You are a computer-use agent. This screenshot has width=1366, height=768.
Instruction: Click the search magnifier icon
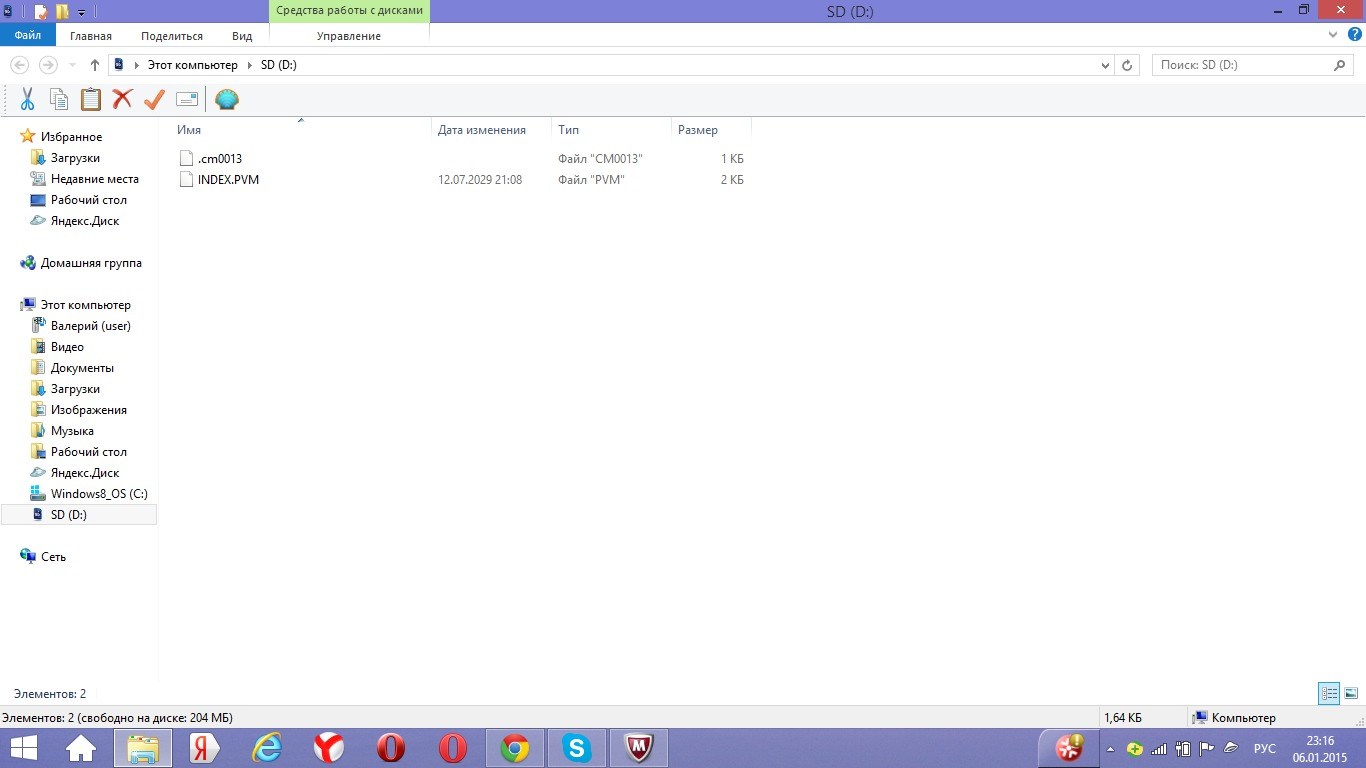[x=1341, y=65]
